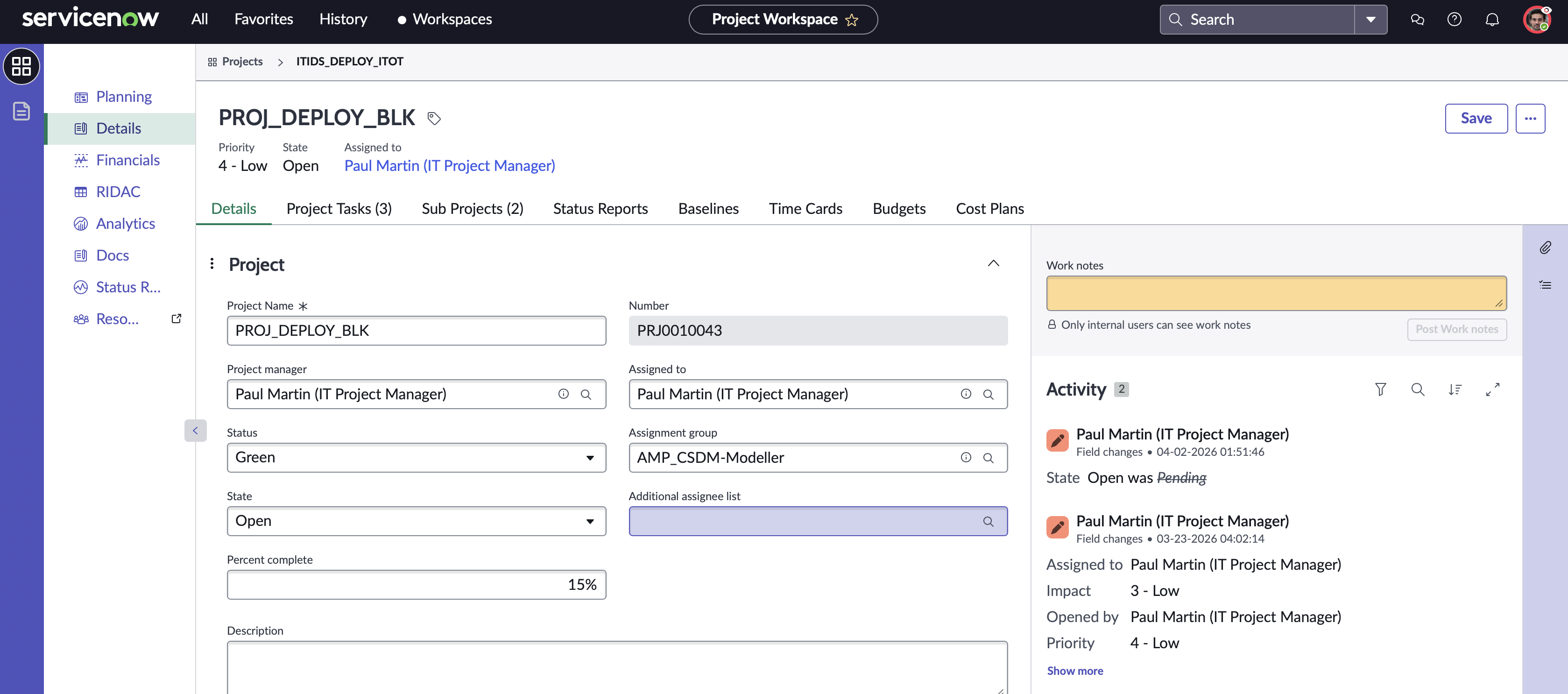Open the Status dropdown showing Green
Screen dimensions: 1568x694
tap(417, 458)
